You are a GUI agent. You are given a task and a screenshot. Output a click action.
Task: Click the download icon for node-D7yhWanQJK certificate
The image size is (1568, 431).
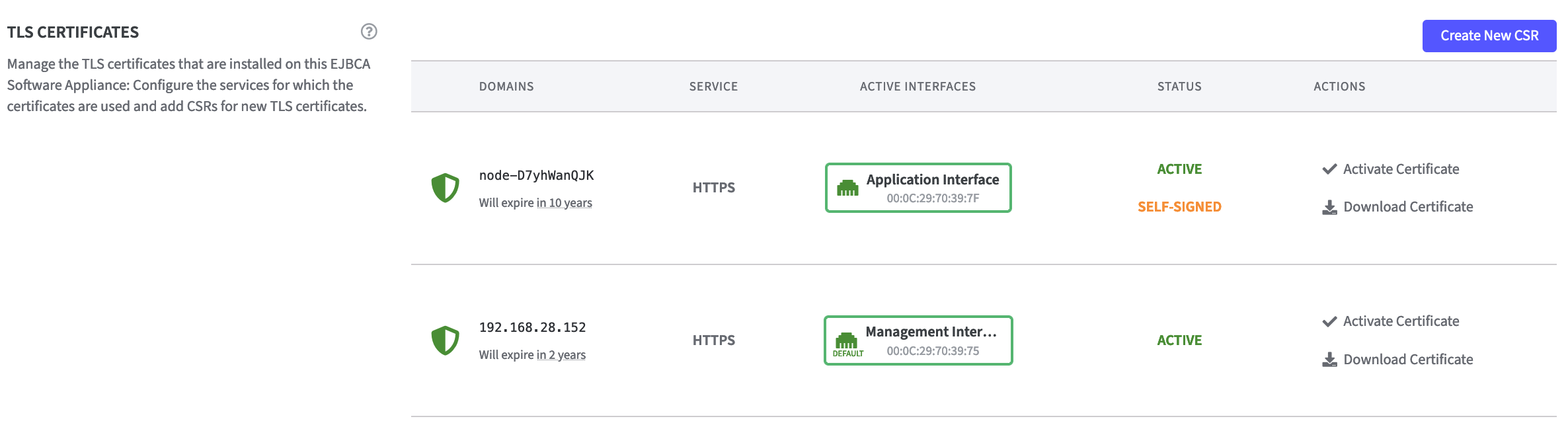(1329, 208)
